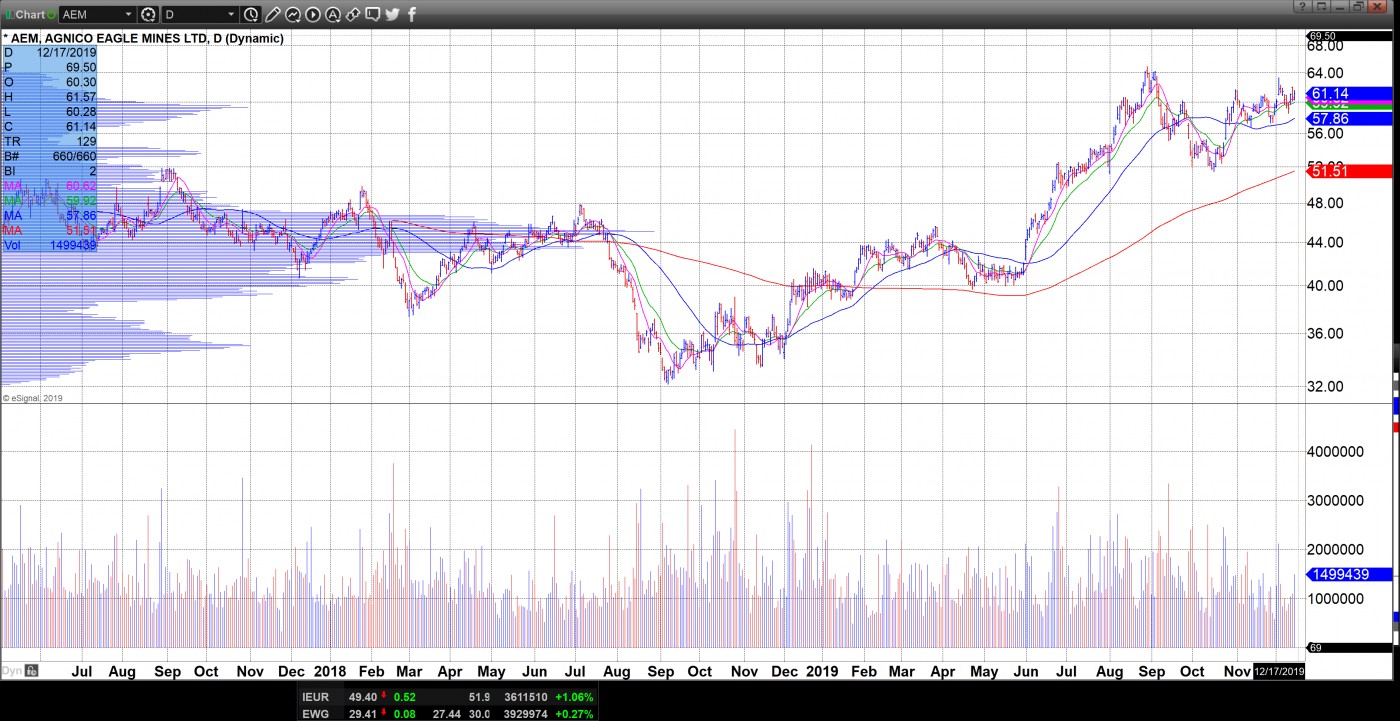Open the time template clock icon
Screen dimensions: 1400x721
(251, 14)
